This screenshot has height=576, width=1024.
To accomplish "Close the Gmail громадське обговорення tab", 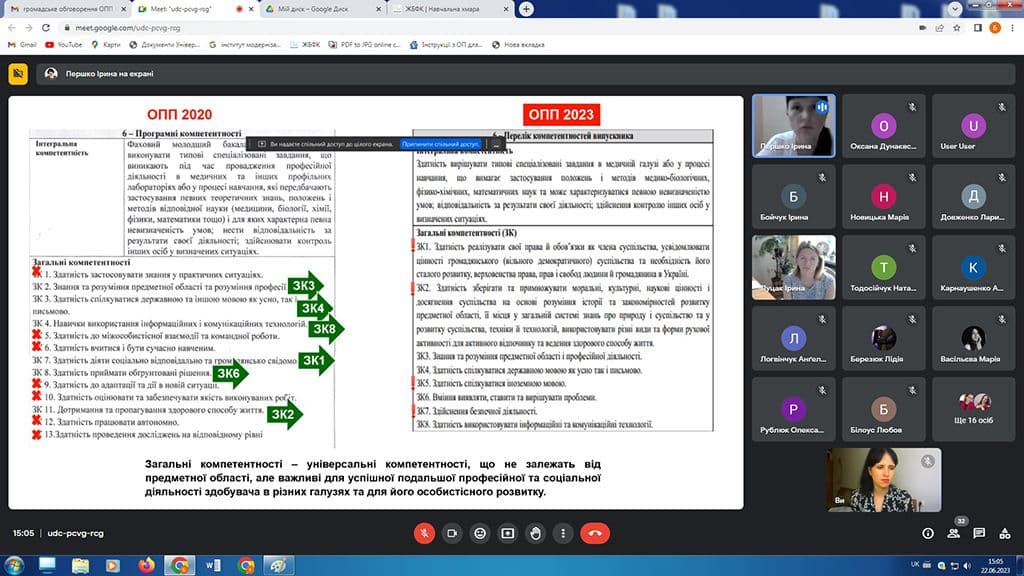I will click(124, 9).
